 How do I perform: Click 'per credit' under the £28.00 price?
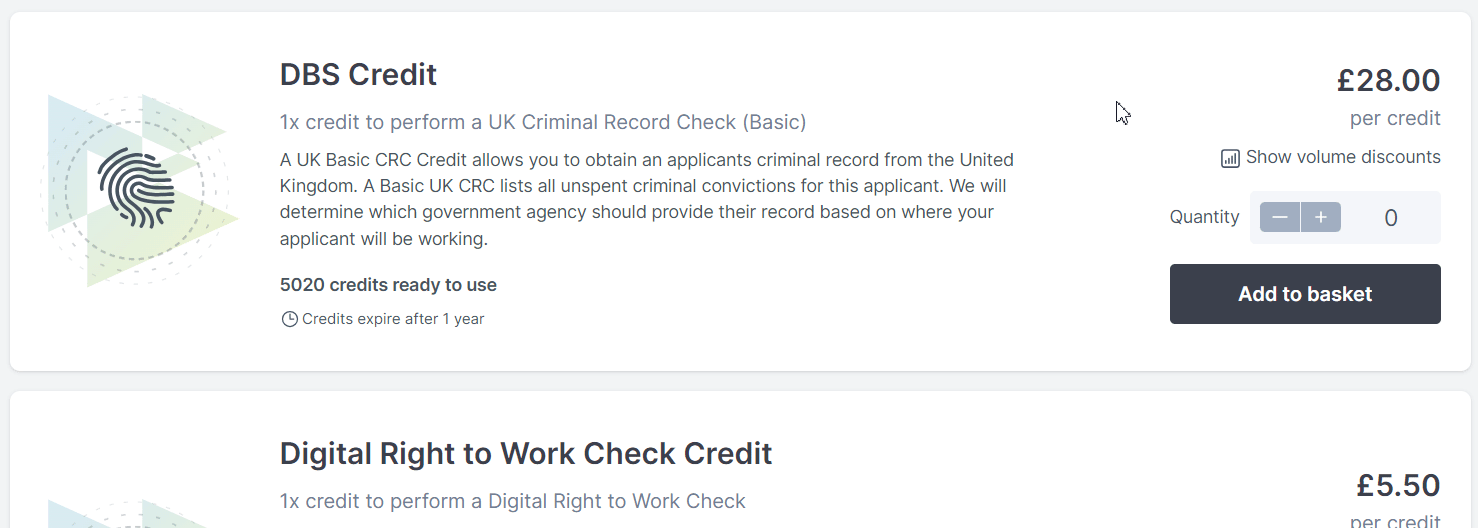tap(1395, 118)
